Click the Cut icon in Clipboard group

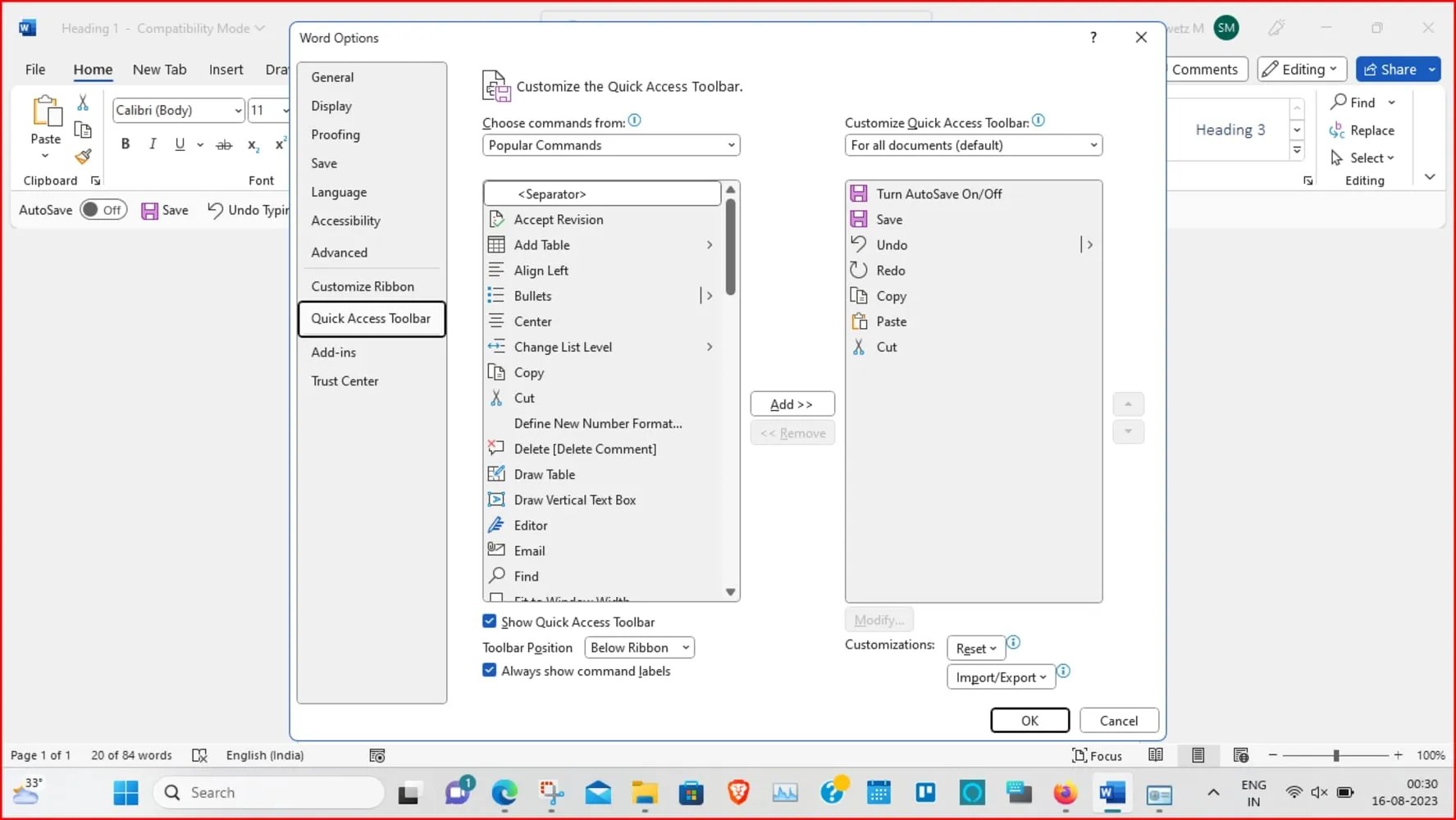tap(82, 102)
